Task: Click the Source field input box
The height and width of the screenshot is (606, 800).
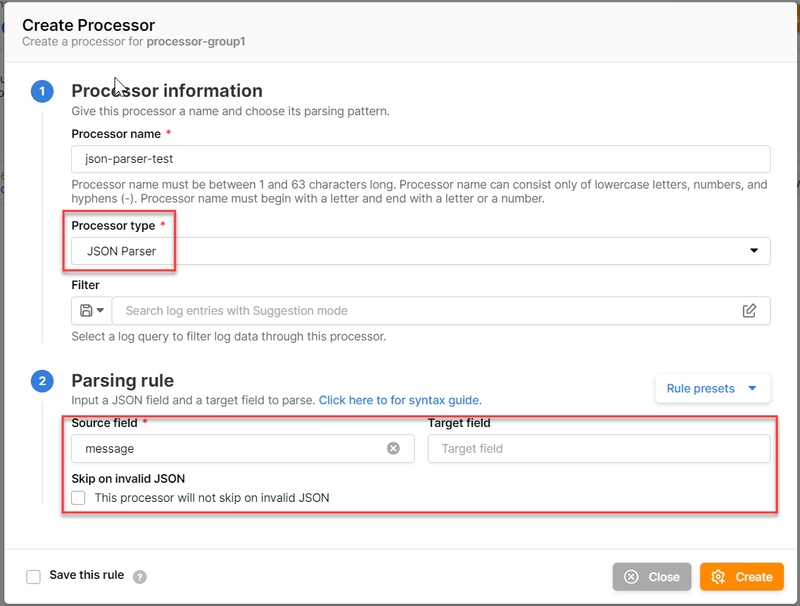Action: (230, 449)
